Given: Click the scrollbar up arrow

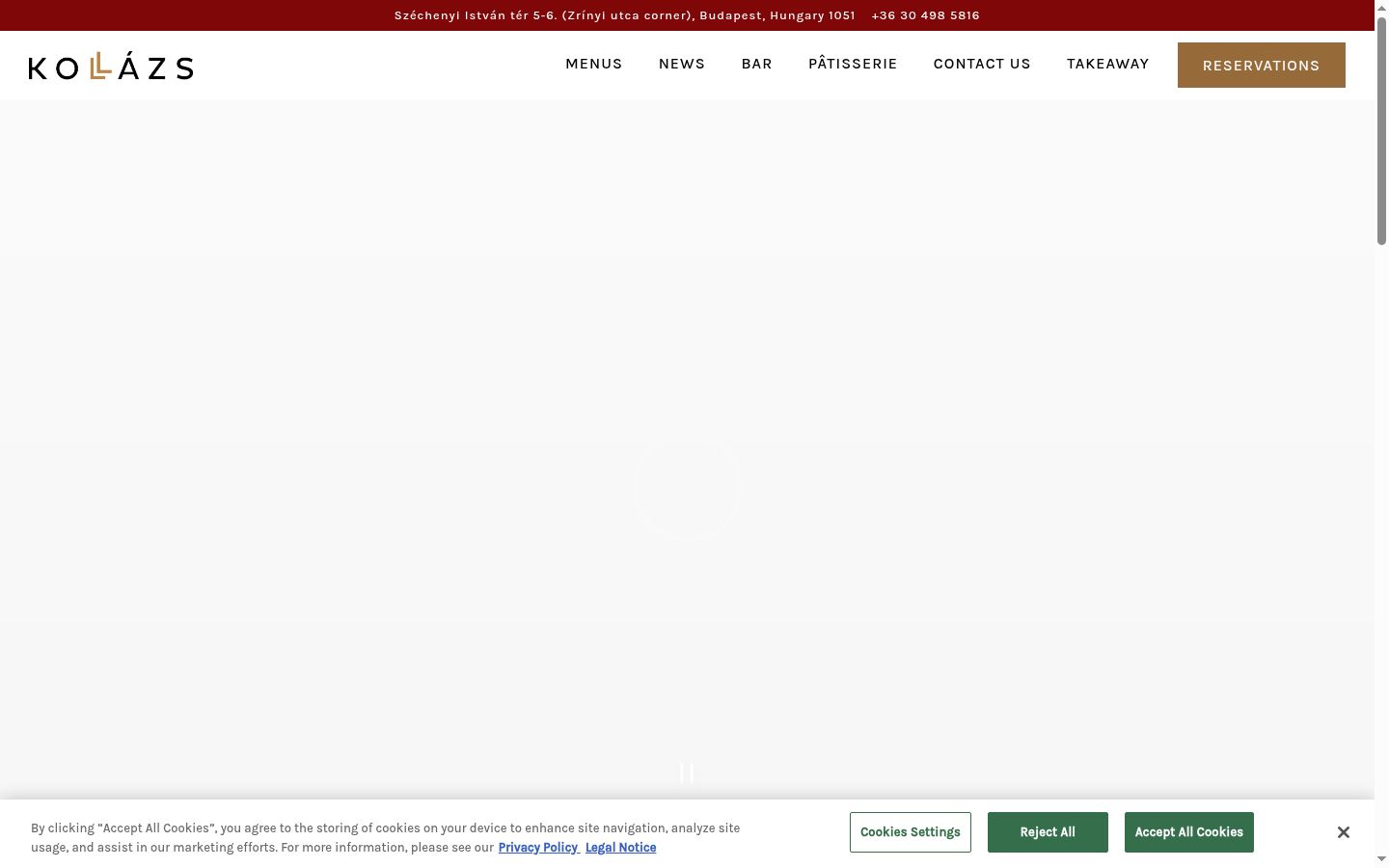Looking at the screenshot, I should (1381, 8).
